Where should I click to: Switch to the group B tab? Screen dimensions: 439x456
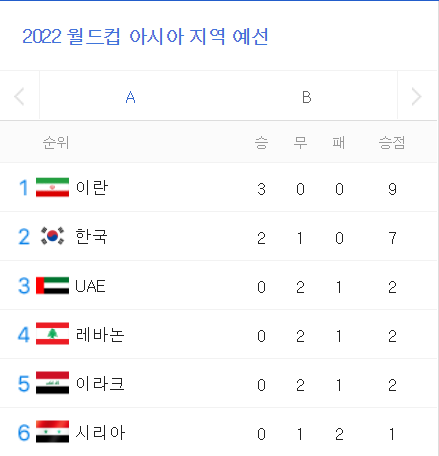[306, 97]
